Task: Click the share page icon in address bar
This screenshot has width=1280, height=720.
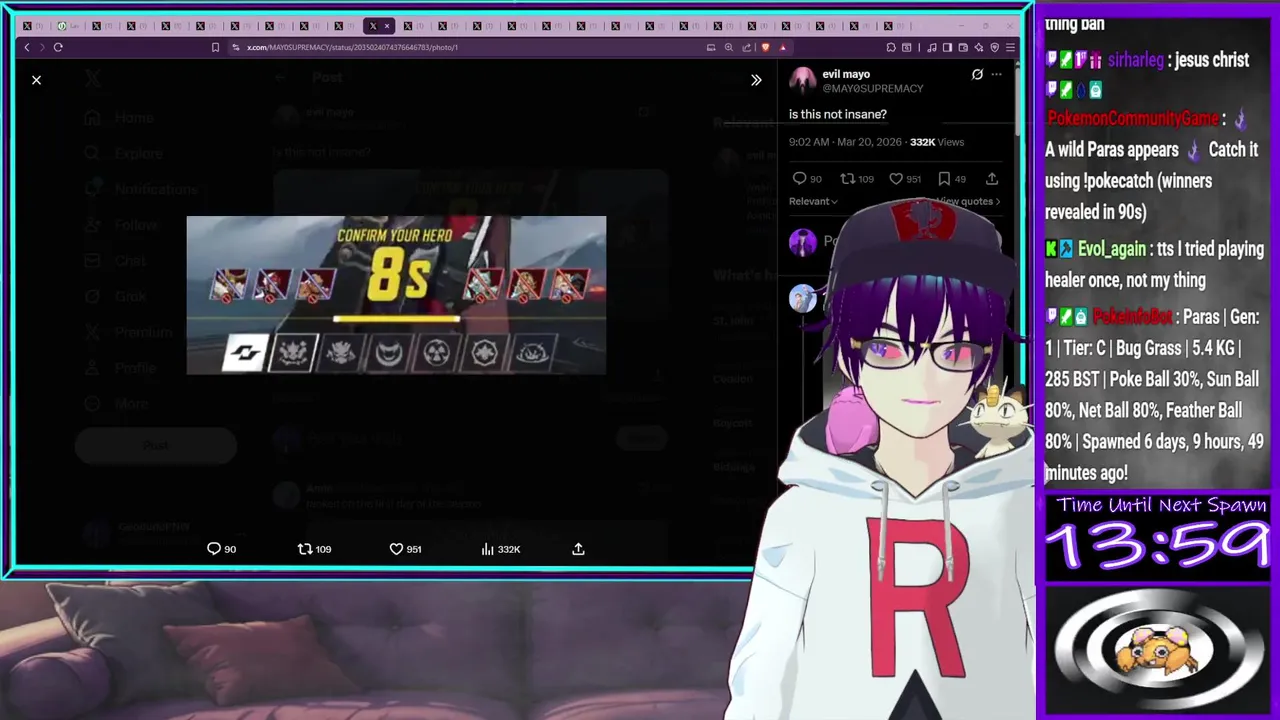Action: pos(746,47)
